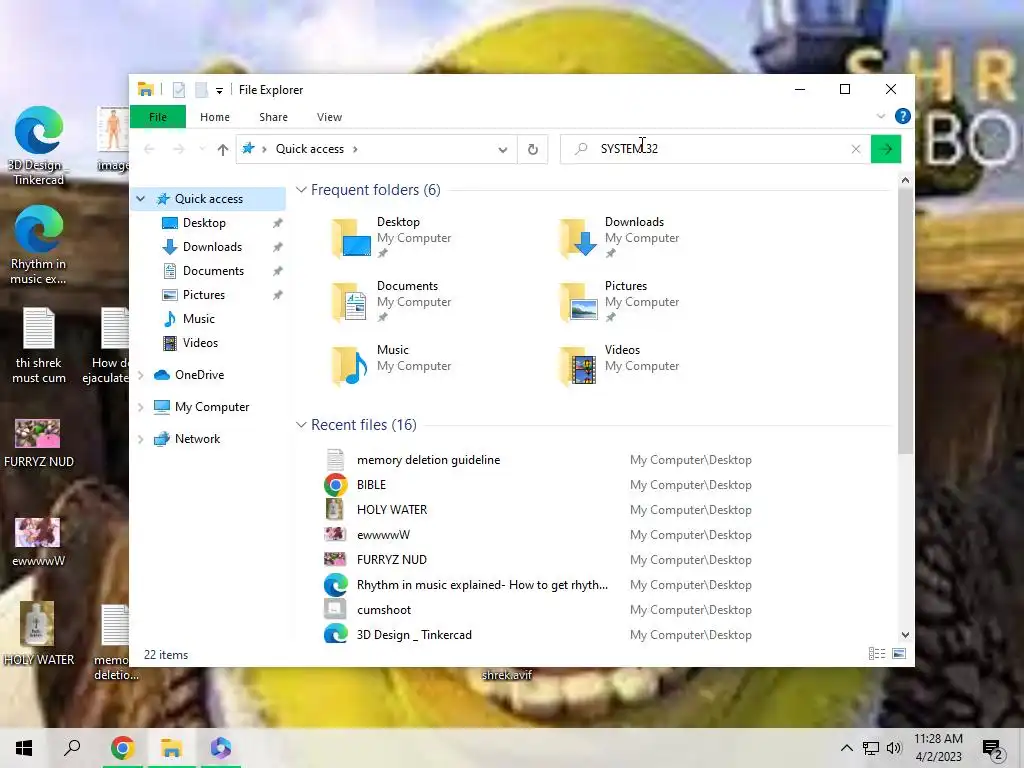The height and width of the screenshot is (768, 1024).
Task: Open the FURRYZ NUD desktop image
Action: 39,443
